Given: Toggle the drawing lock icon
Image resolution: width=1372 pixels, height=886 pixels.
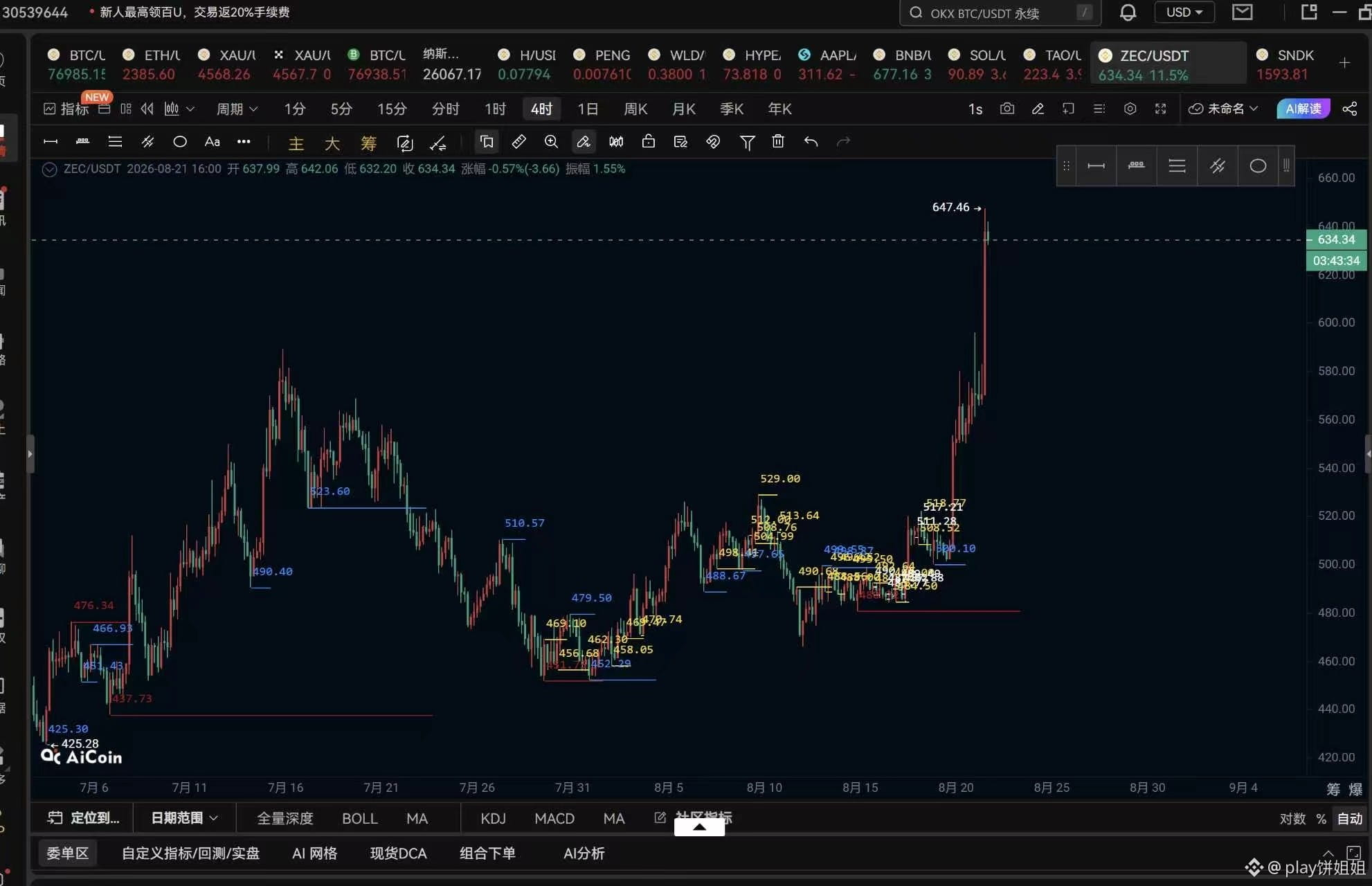Looking at the screenshot, I should (649, 142).
